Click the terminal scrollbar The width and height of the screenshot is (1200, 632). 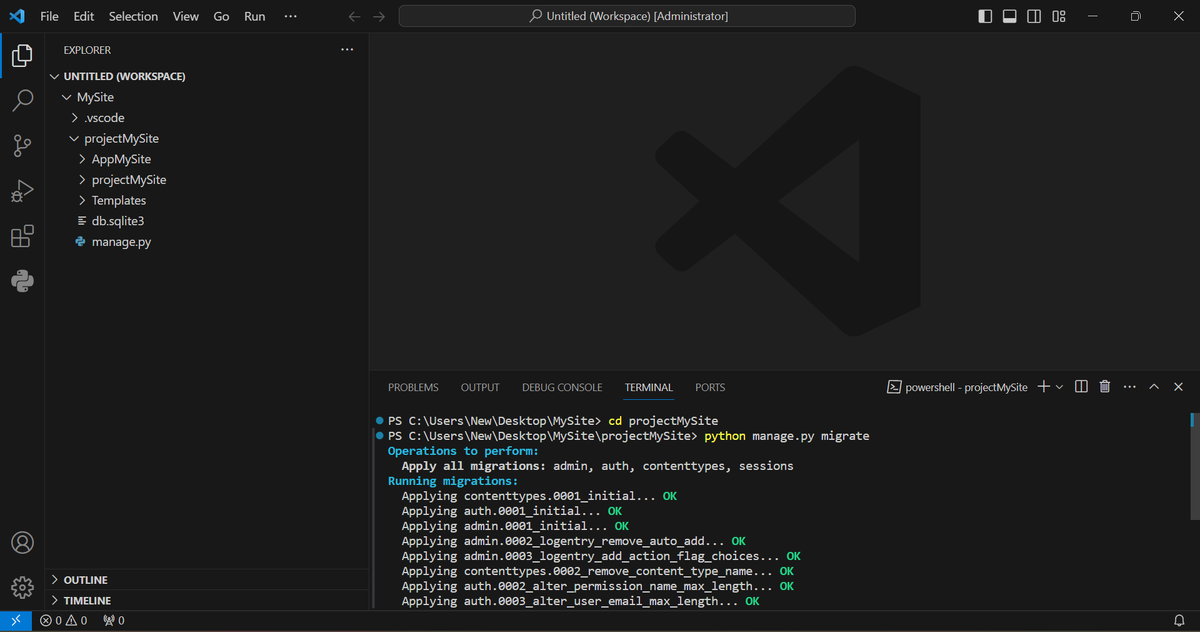point(1193,465)
